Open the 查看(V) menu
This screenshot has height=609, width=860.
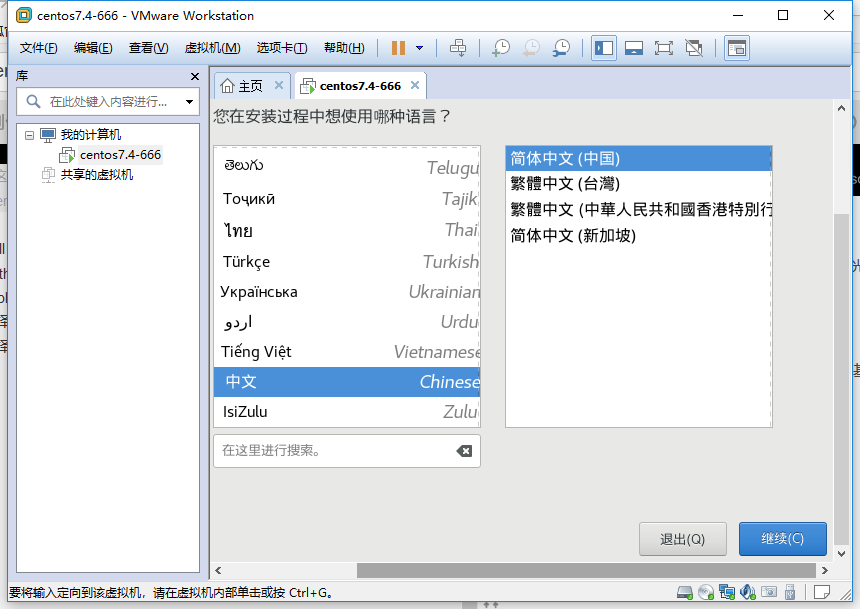(149, 48)
